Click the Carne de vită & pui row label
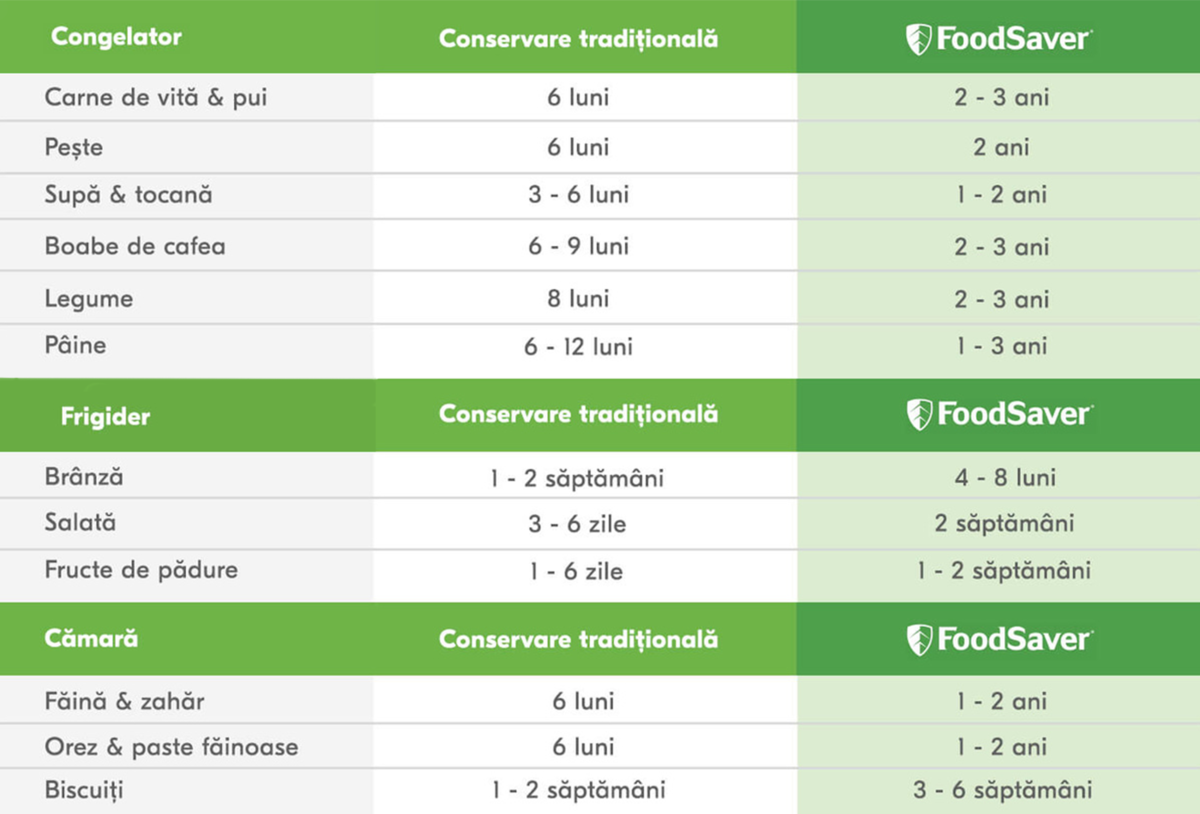1200x814 pixels. pos(155,98)
